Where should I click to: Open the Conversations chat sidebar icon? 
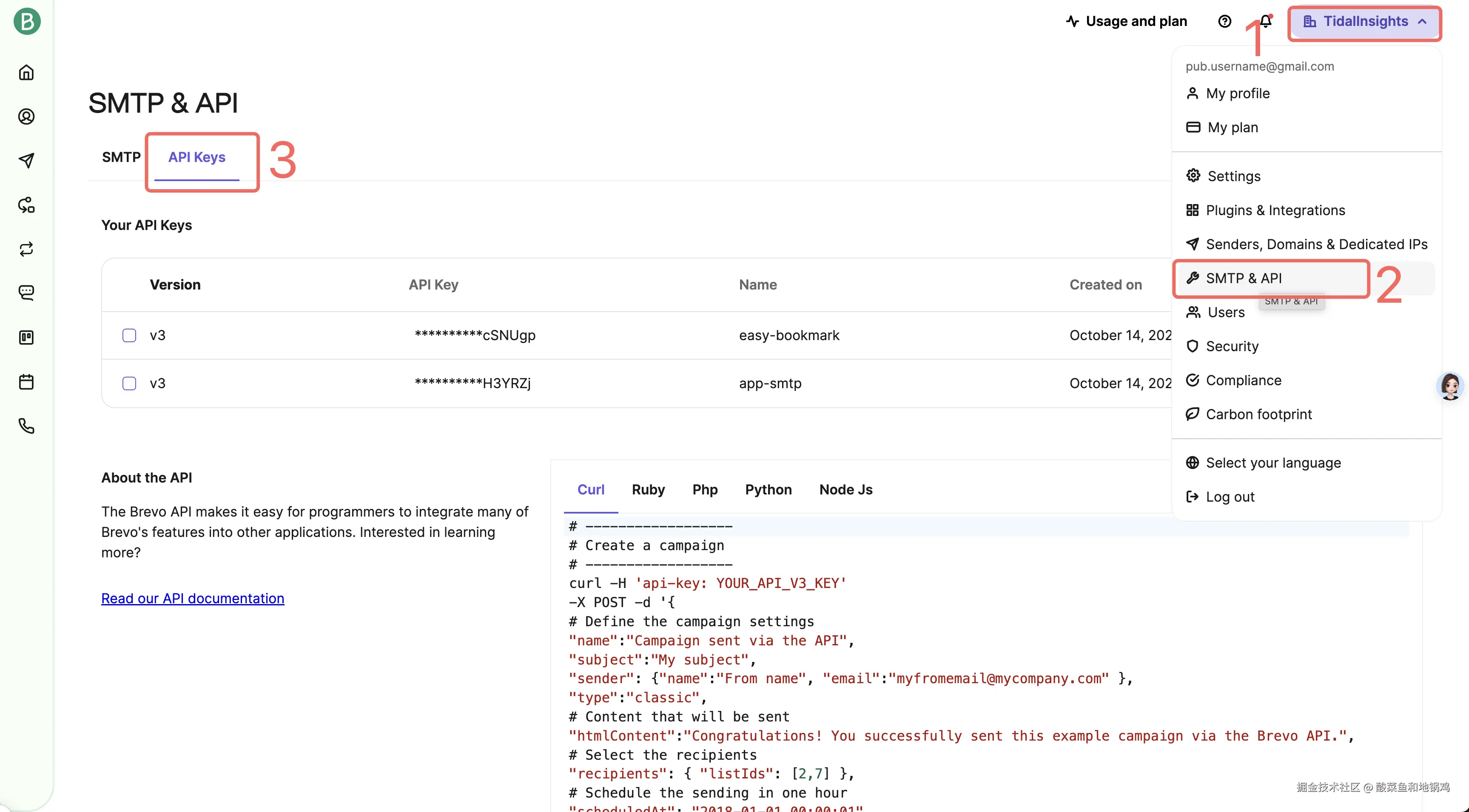26,292
